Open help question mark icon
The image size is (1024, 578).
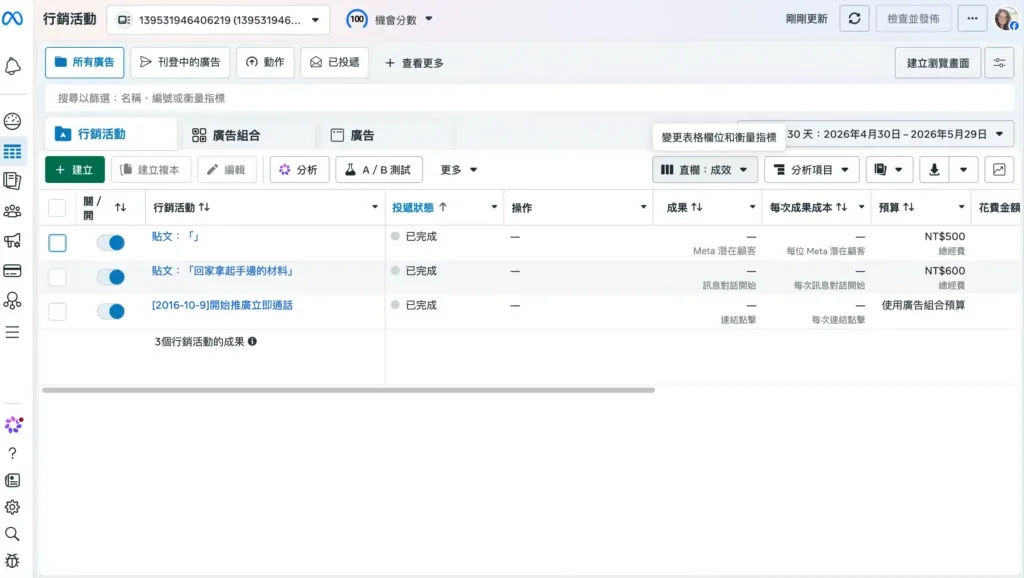point(12,453)
